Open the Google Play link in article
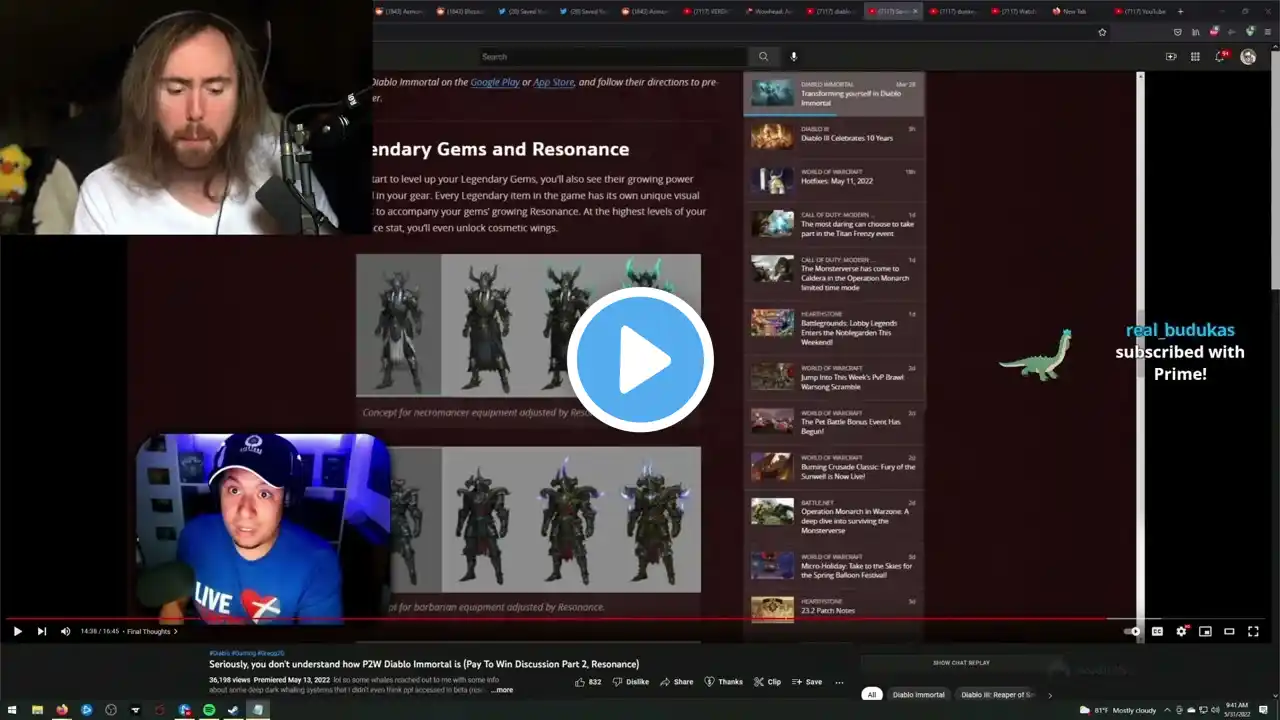Screen dimensions: 1280x720 point(495,82)
